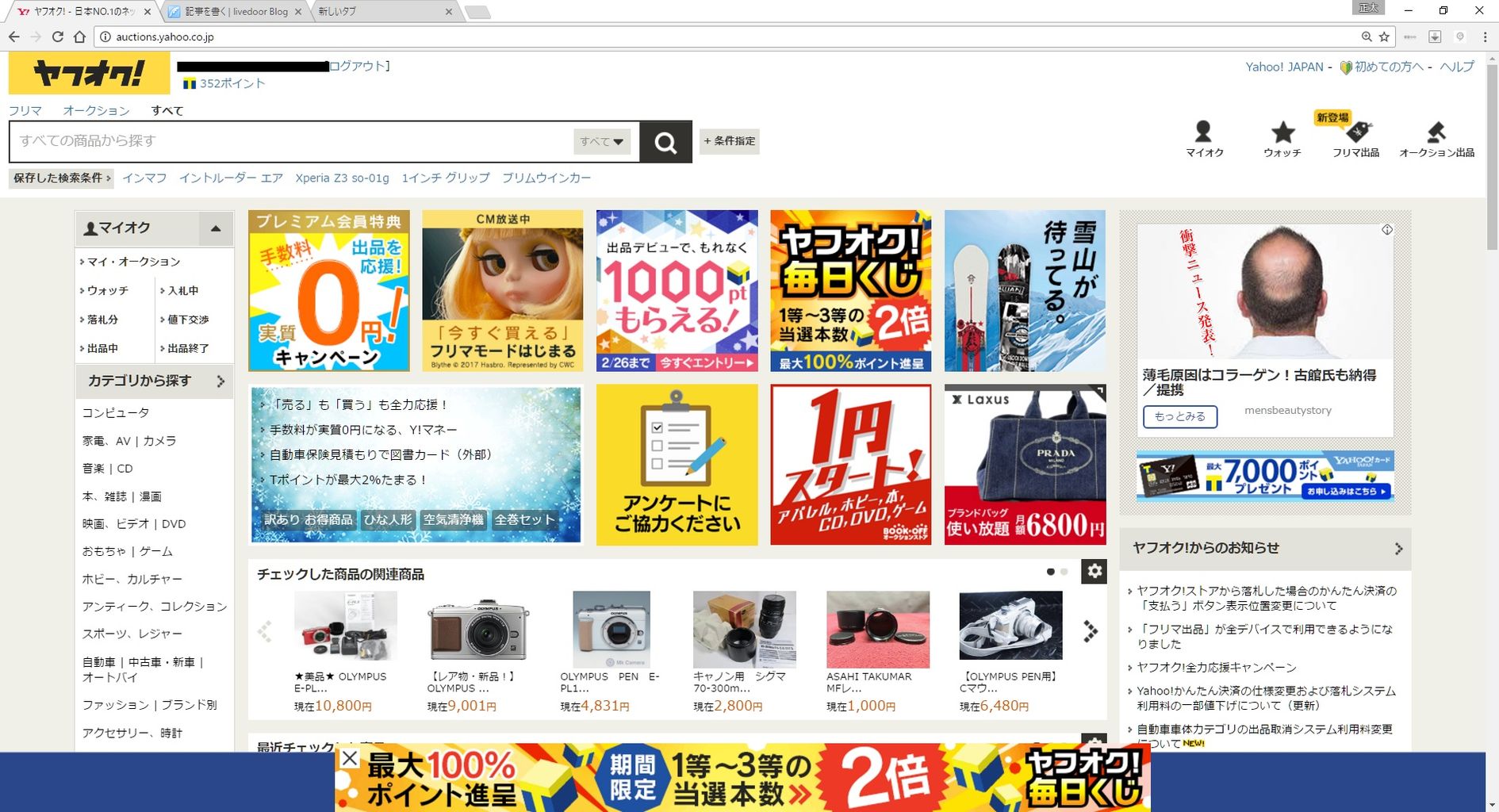
Task: Open the 保存した検索条件 menu
Action: tap(61, 178)
